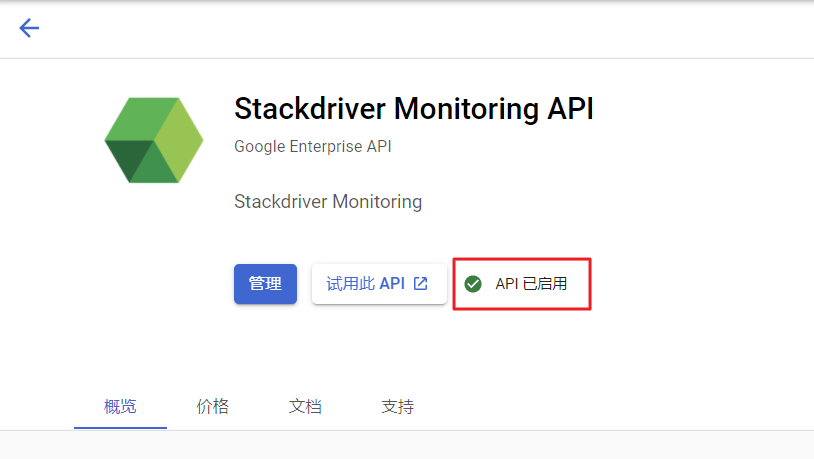Click the blue underline beneath 概览

click(x=120, y=427)
